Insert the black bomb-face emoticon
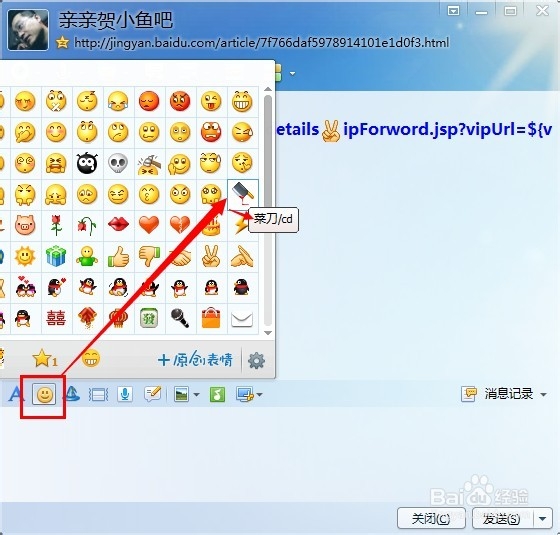This screenshot has width=560, height=535. 87,163
